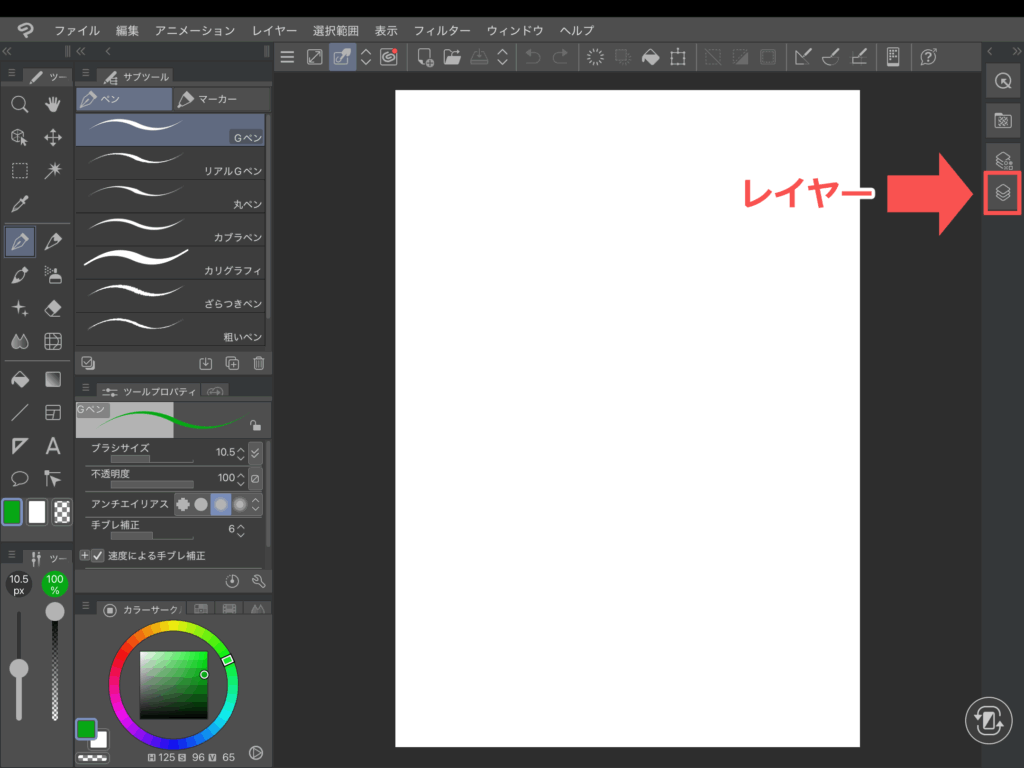The width and height of the screenshot is (1024, 768).
Task: Select the Eraser tool
Action: (54, 308)
